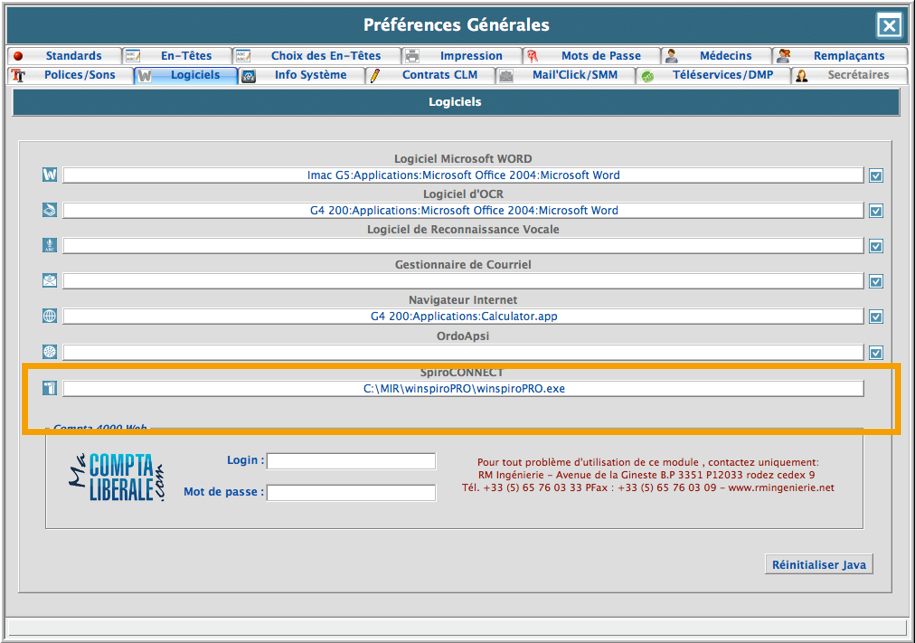Toggle checkbox for Gestionnaire de Courriel row
Viewport: 915px width, 643px height.
click(876, 282)
